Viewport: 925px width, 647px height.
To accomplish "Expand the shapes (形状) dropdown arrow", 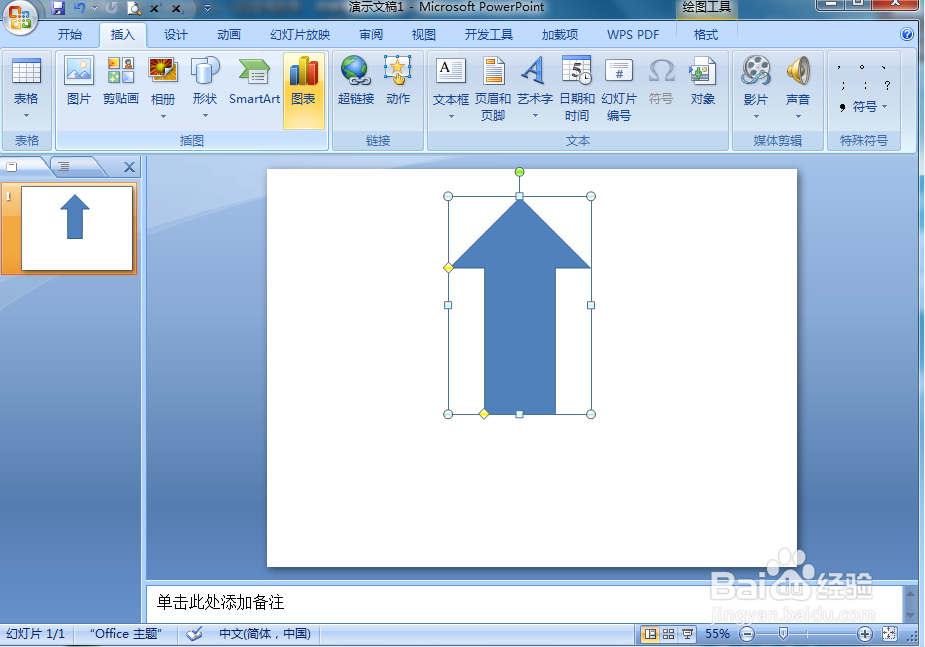I will pos(205,116).
